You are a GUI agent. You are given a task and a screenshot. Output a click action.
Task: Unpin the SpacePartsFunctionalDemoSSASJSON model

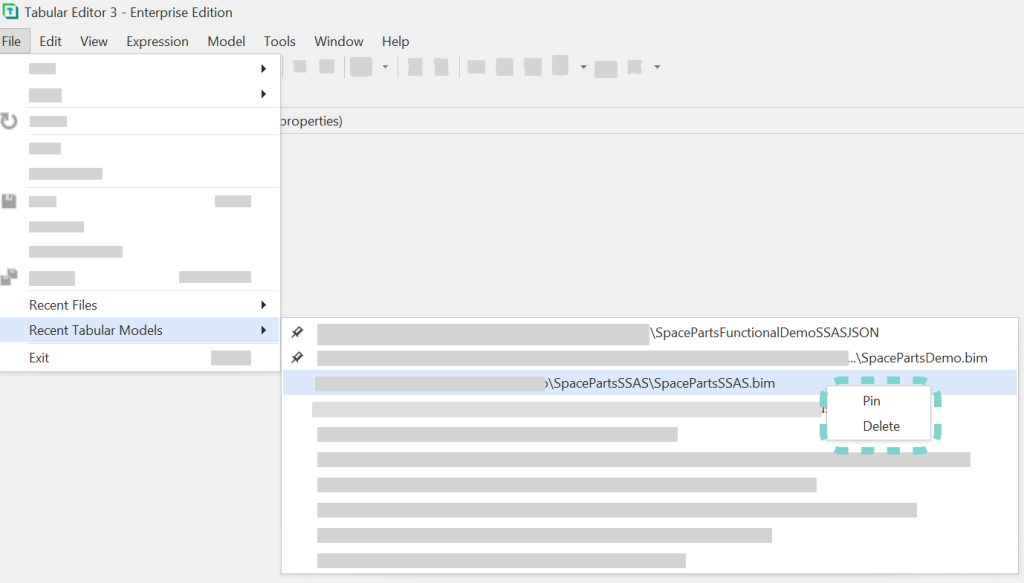(x=297, y=332)
